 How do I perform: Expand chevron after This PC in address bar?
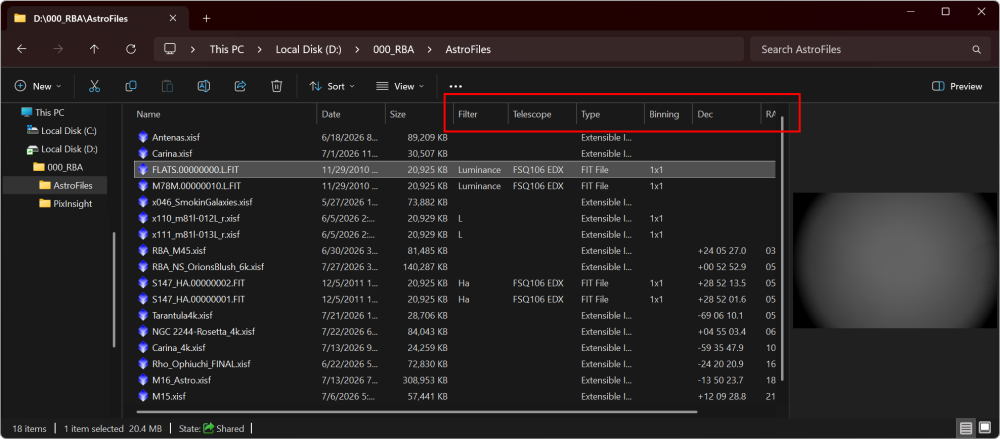click(x=260, y=49)
